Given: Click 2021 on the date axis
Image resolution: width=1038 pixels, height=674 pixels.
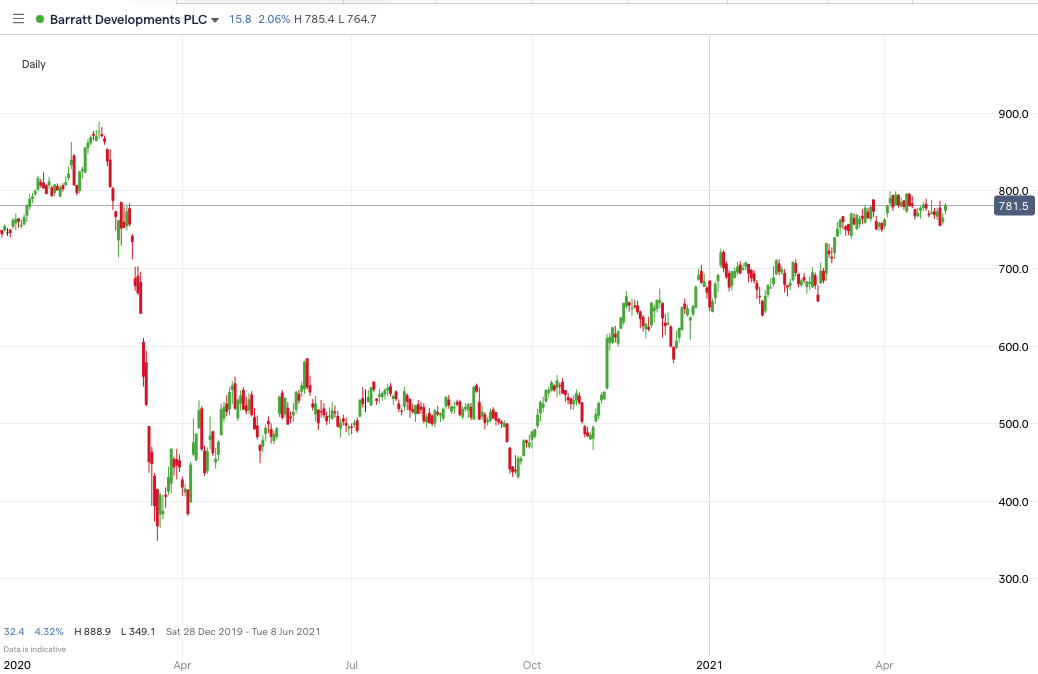Looking at the screenshot, I should pyautogui.click(x=710, y=664).
